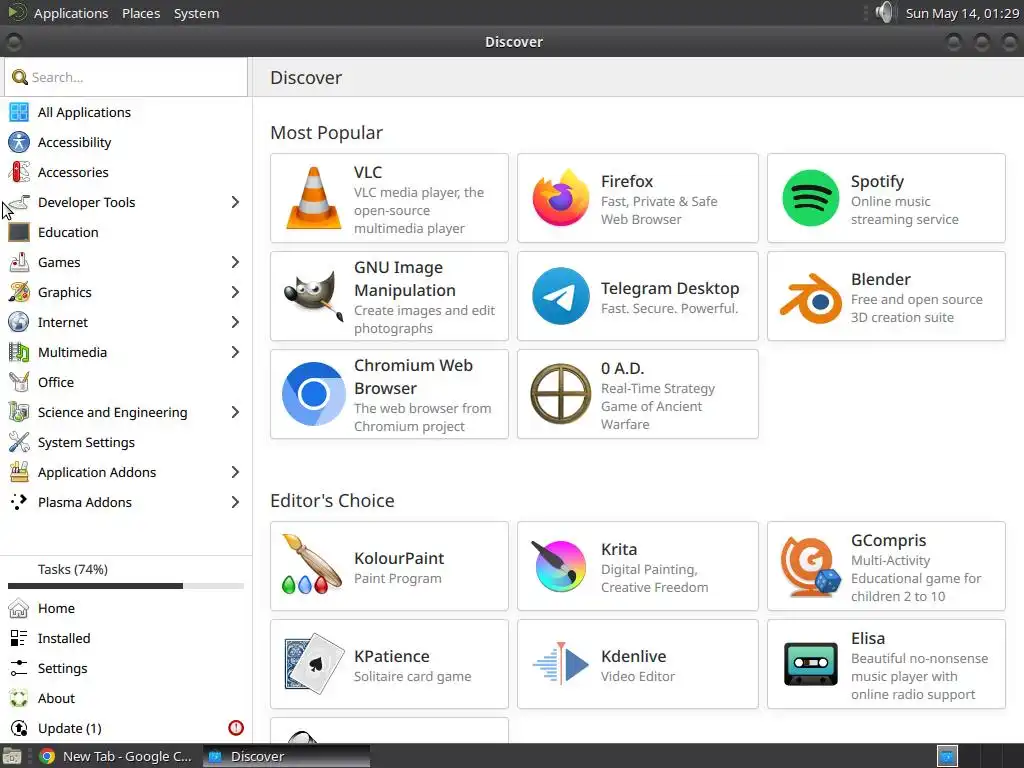1024x768 pixels.
Task: Click show desktop icon in bottom panel
Action: [12, 756]
